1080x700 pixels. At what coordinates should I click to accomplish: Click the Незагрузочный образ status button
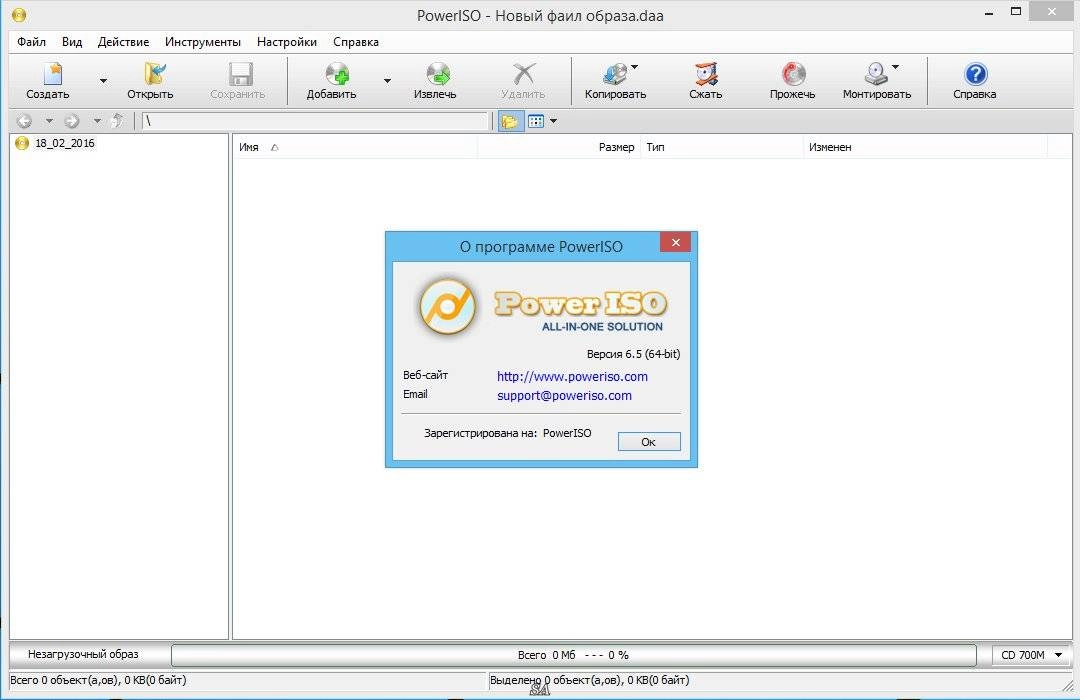pos(83,655)
